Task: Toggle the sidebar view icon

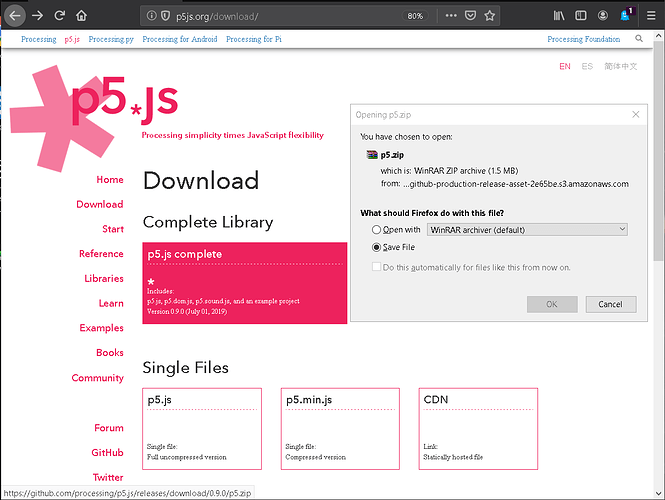Action: point(581,16)
